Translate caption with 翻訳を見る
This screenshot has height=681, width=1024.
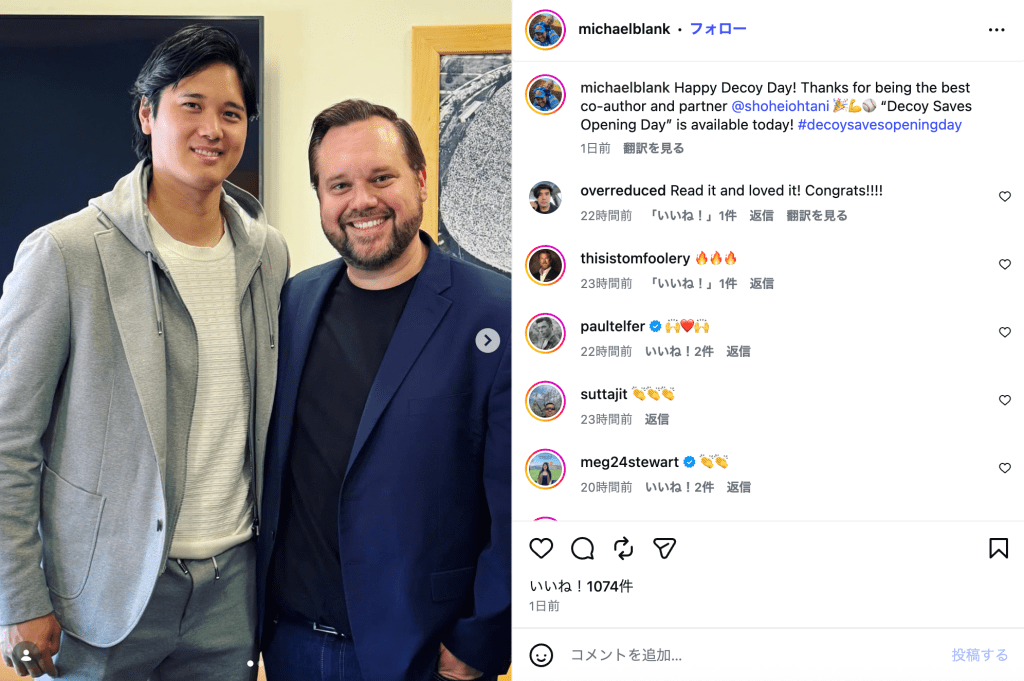(x=653, y=148)
